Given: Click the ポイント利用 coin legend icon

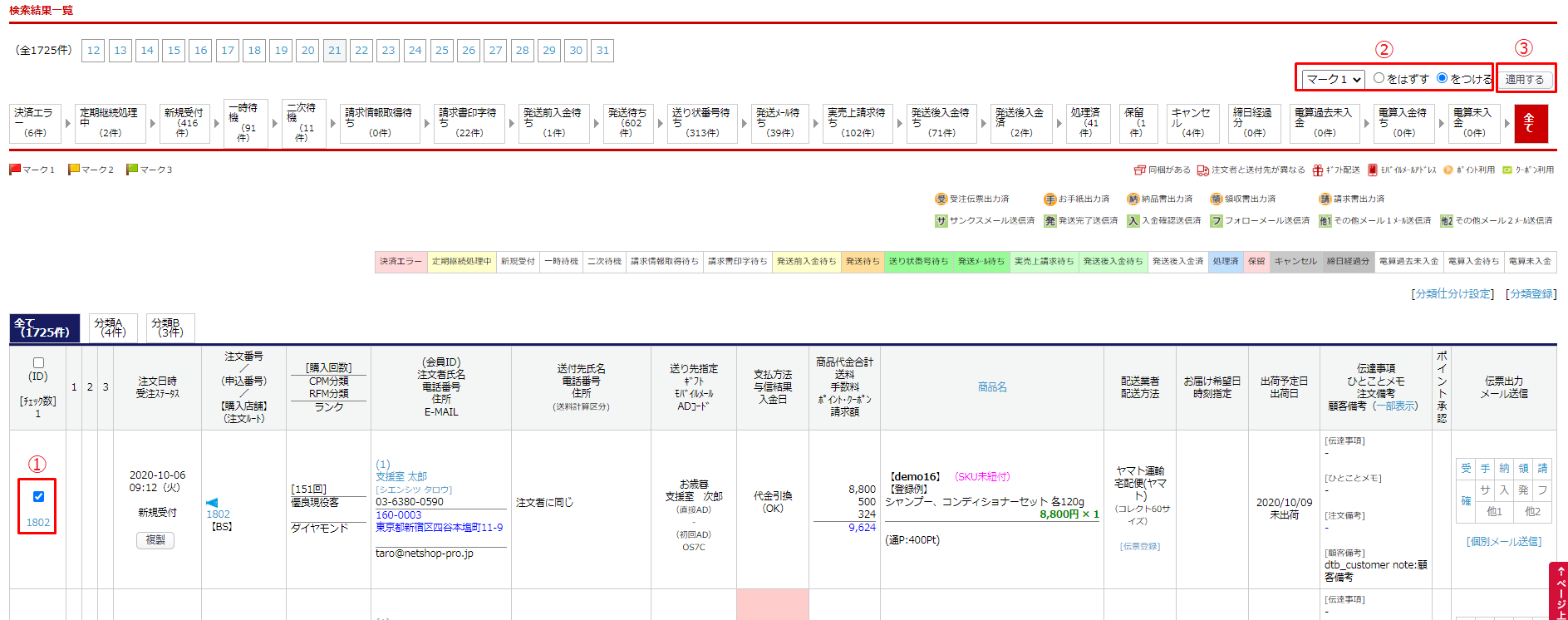Looking at the screenshot, I should (x=1448, y=170).
